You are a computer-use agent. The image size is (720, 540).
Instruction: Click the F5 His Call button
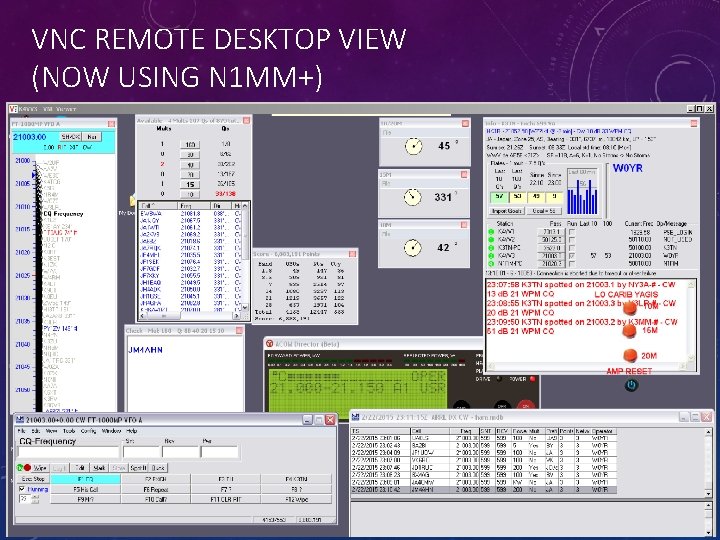[86, 489]
